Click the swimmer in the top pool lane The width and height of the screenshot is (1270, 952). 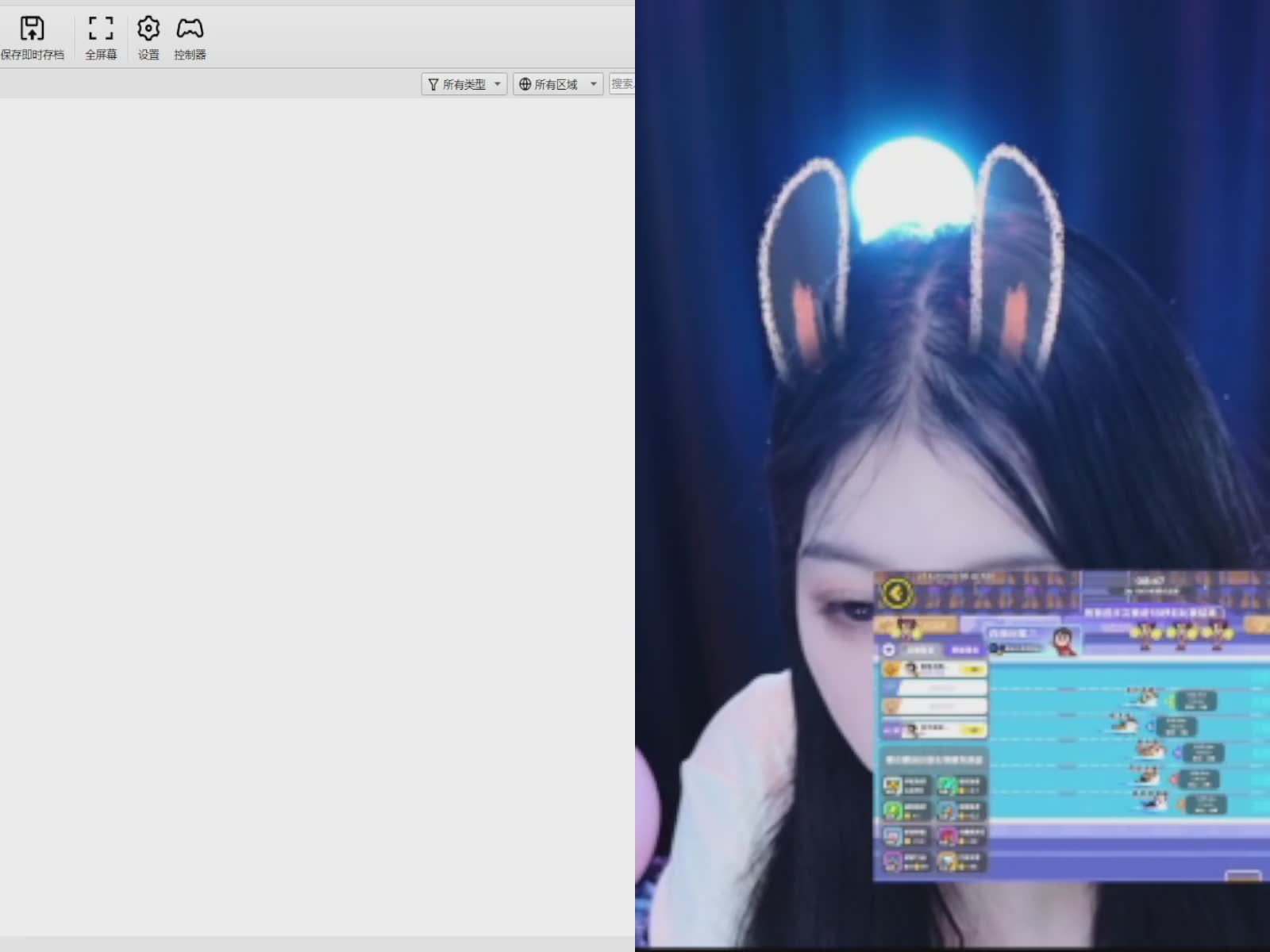(x=1144, y=697)
